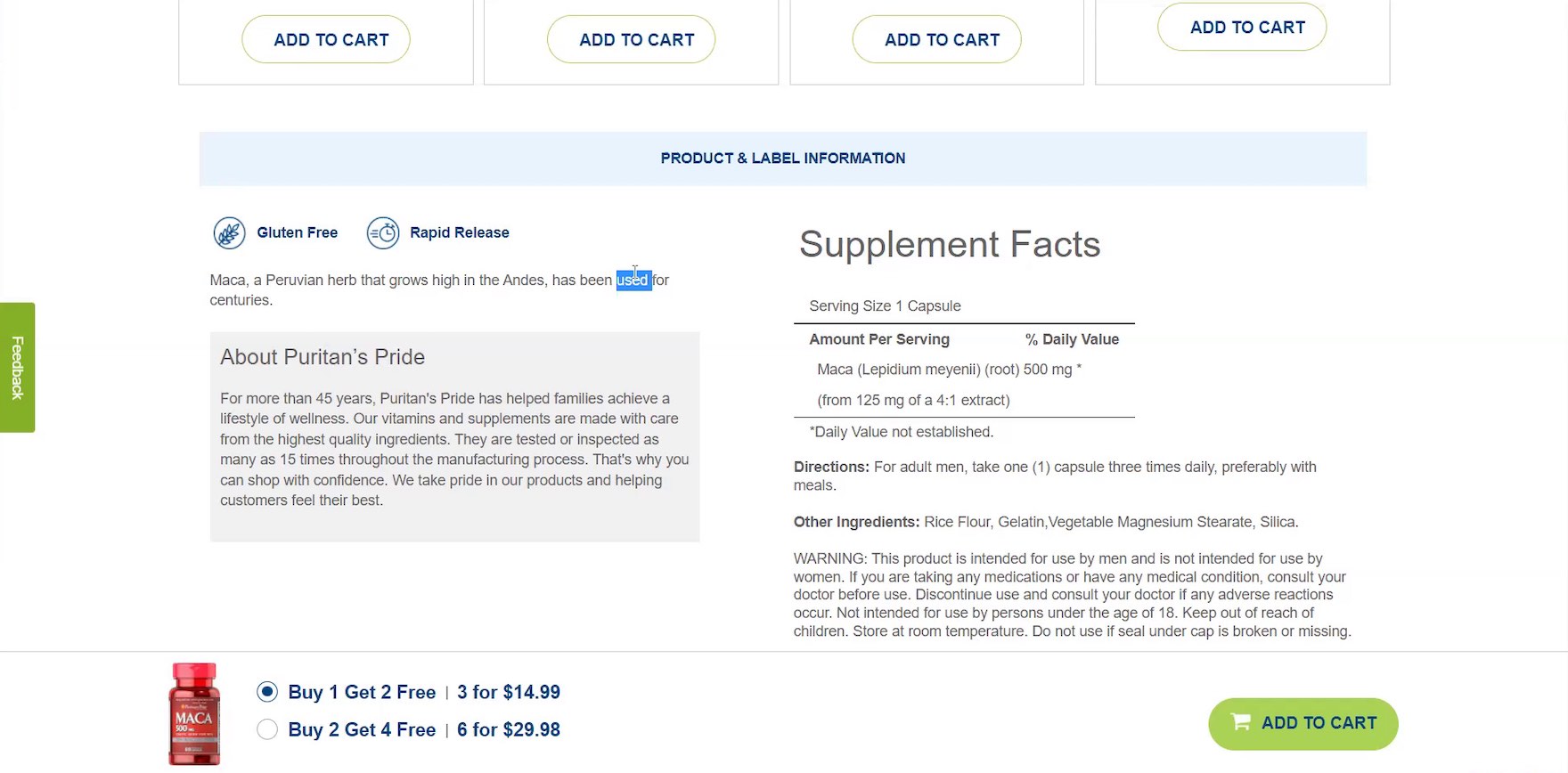Select the Buy 1 Get 2 Free option
This screenshot has height=773, width=1568.
267,692
